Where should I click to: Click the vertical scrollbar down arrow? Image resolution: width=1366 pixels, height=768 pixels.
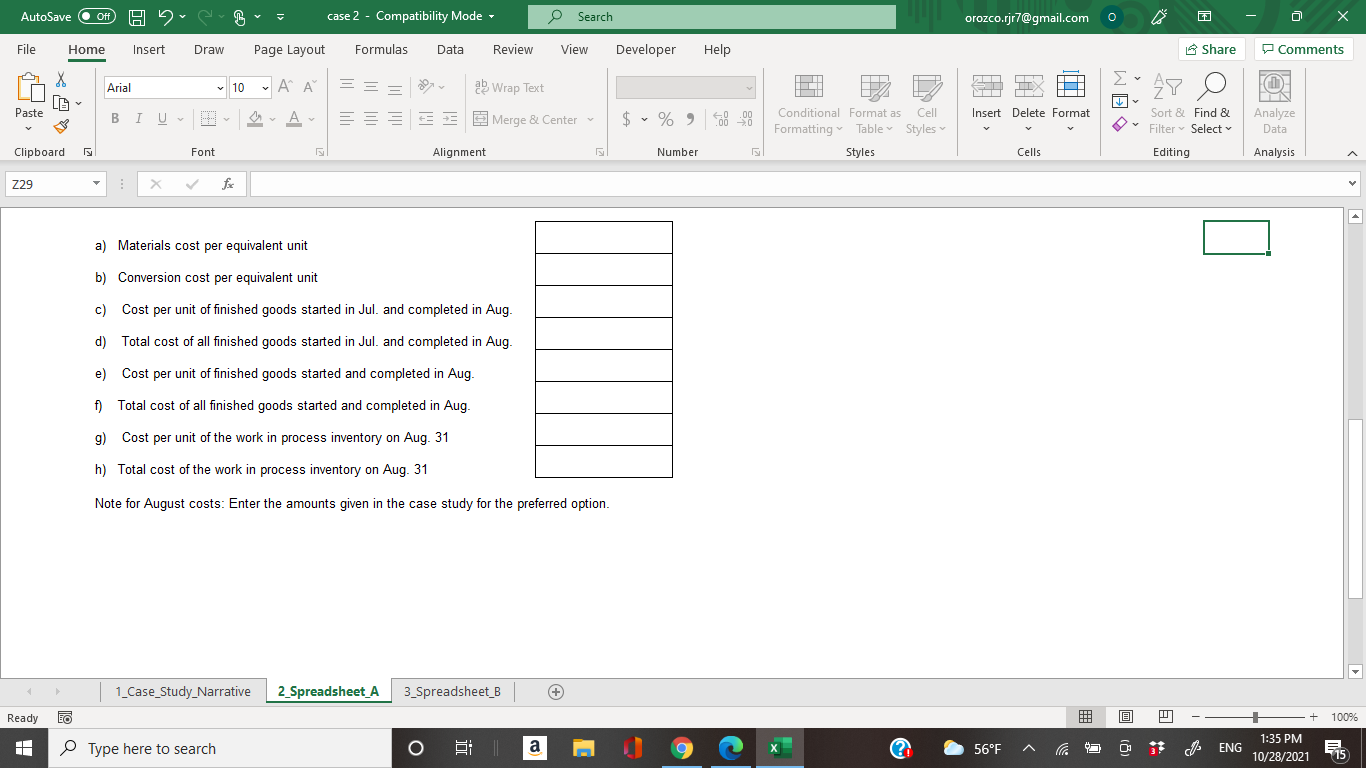pyautogui.click(x=1356, y=671)
